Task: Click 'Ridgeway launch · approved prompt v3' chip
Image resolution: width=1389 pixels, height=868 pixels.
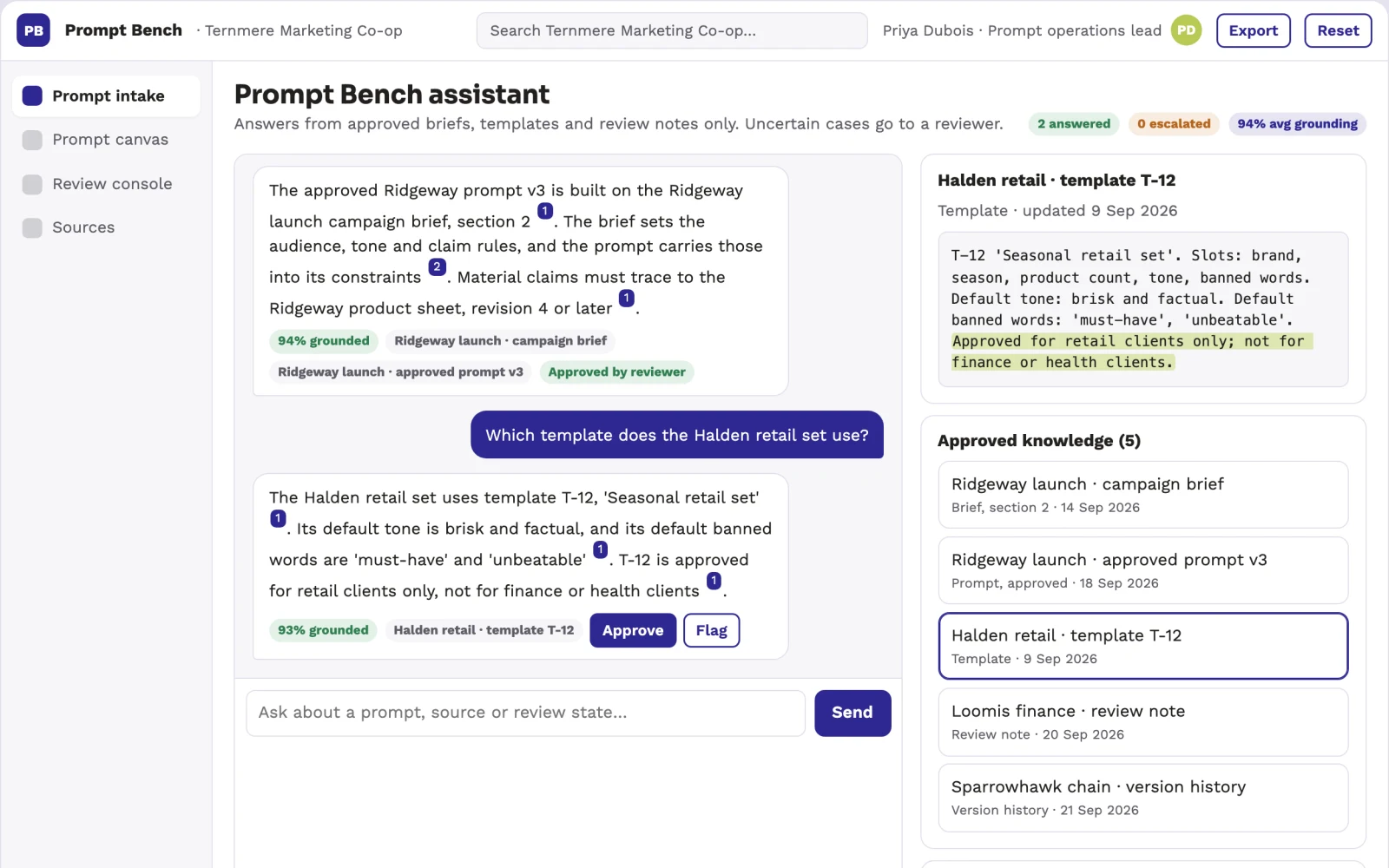Action: tap(400, 372)
